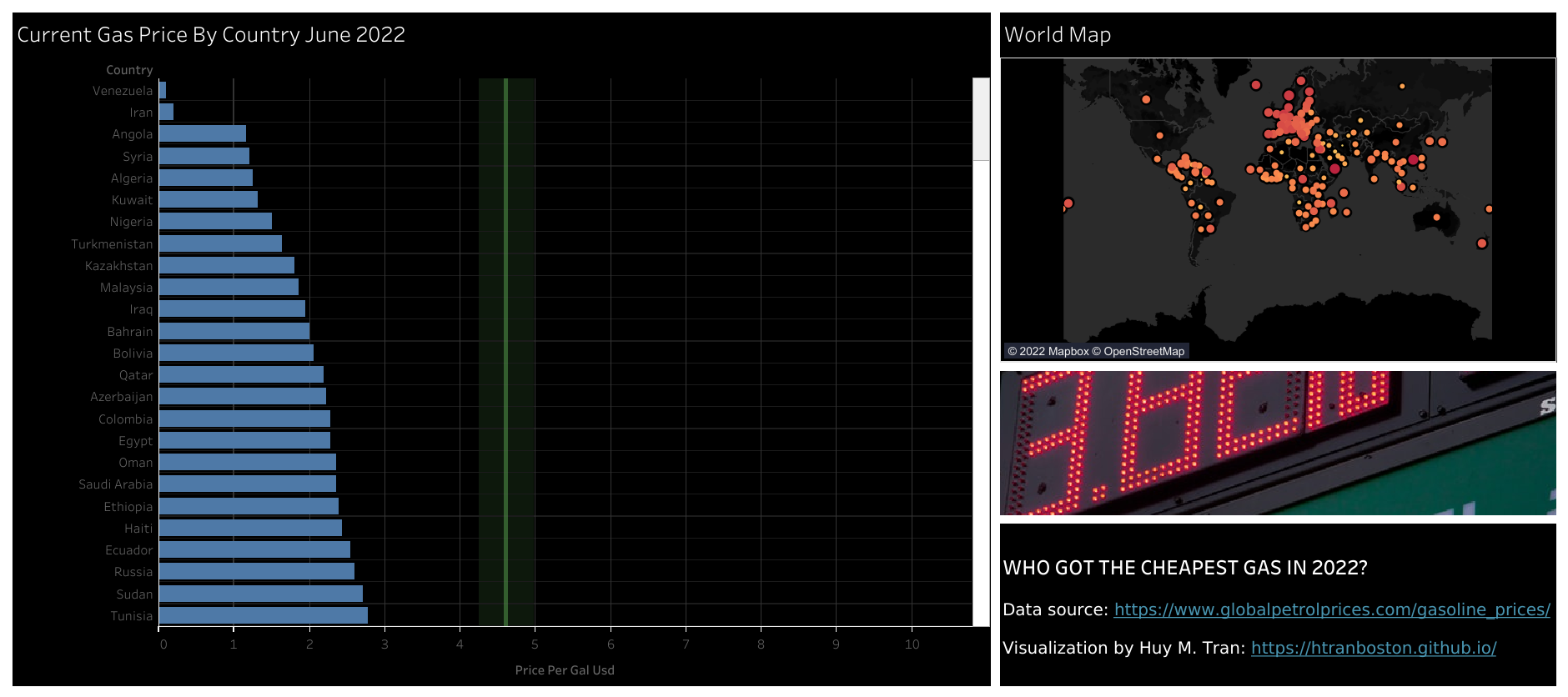Select the Nigeria country label
Image resolution: width=1568 pixels, height=697 pixels.
(x=131, y=222)
